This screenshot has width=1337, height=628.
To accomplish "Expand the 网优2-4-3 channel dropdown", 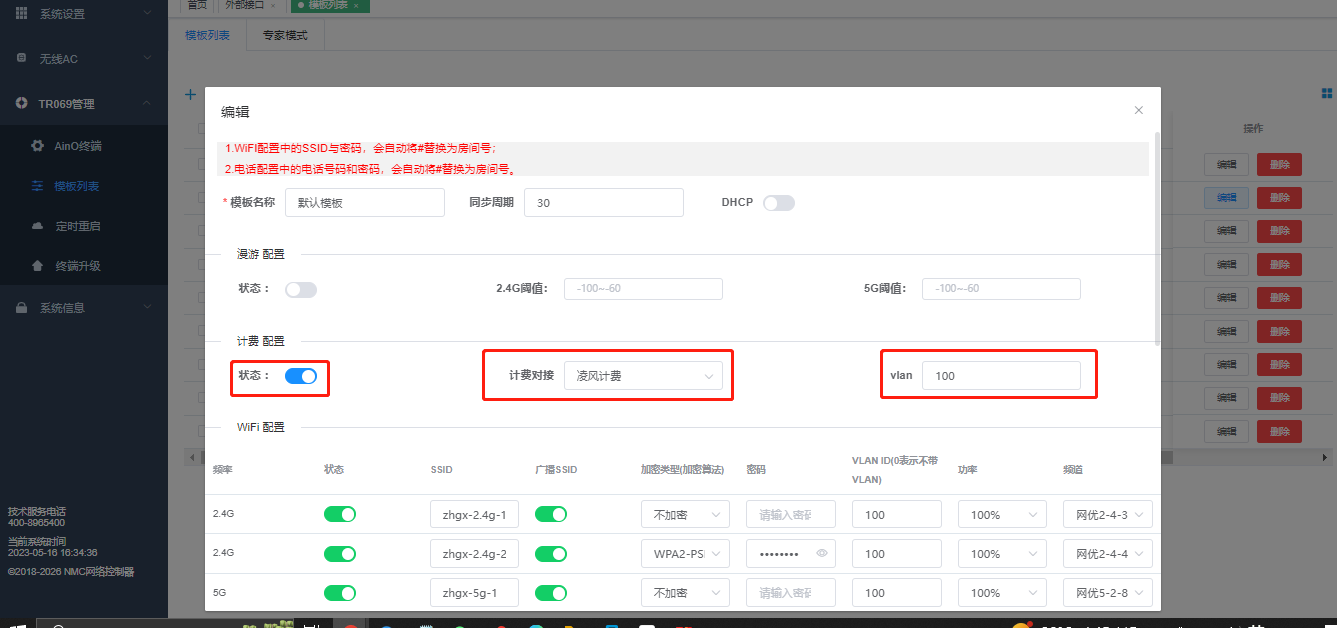I will [x=1107, y=515].
